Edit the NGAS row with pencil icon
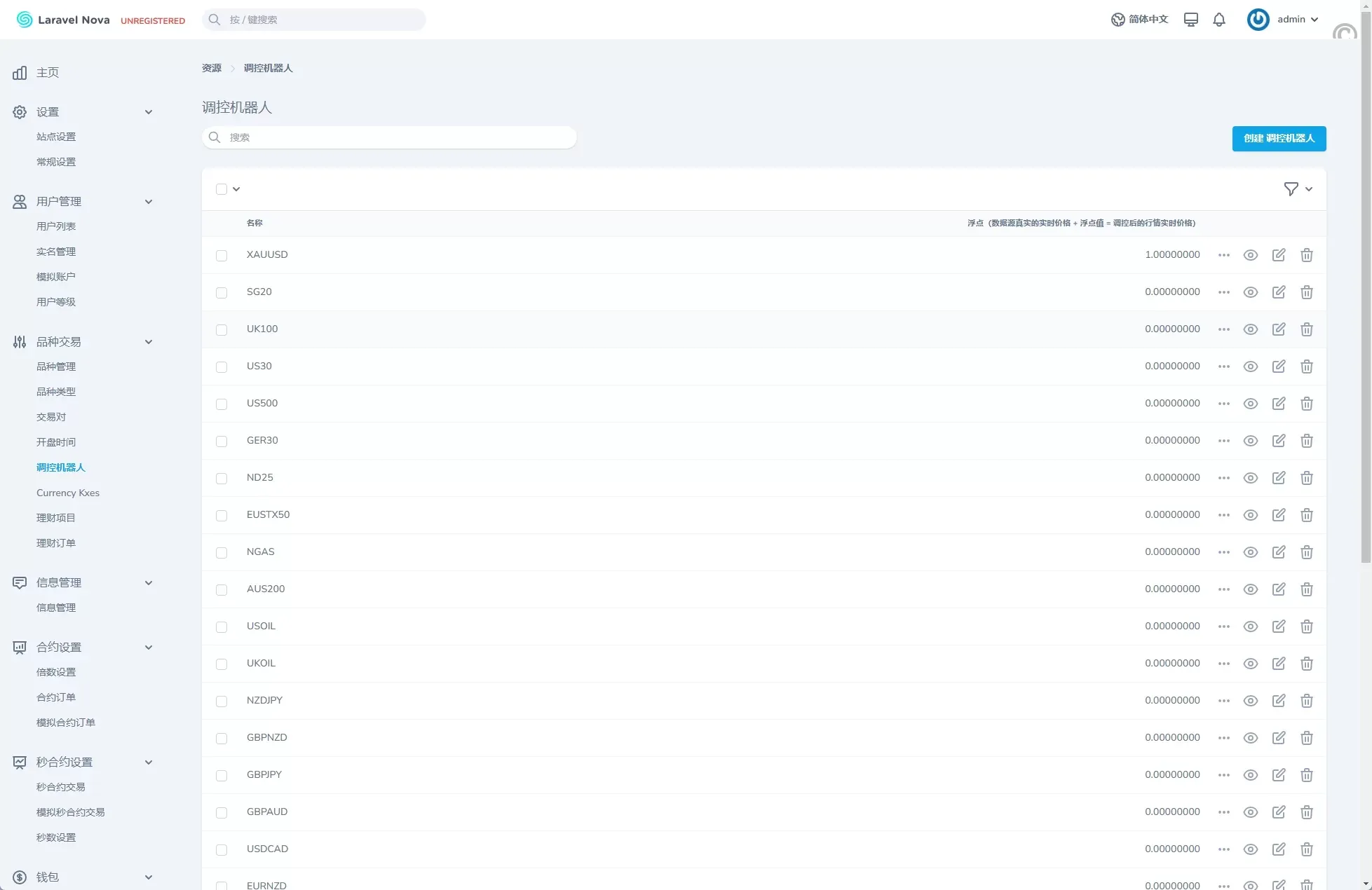1372x890 pixels. click(1279, 552)
